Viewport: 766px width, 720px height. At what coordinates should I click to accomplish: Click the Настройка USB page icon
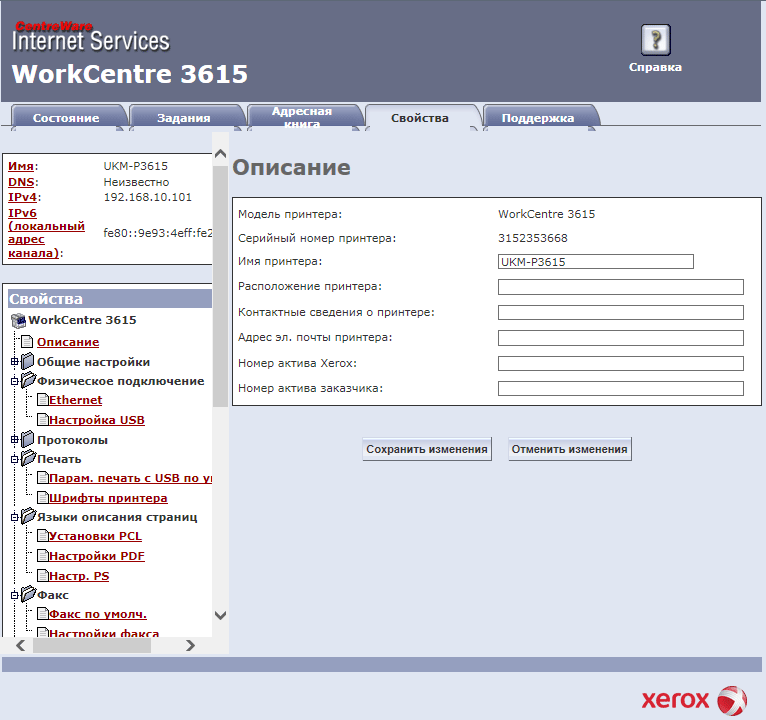(x=43, y=420)
